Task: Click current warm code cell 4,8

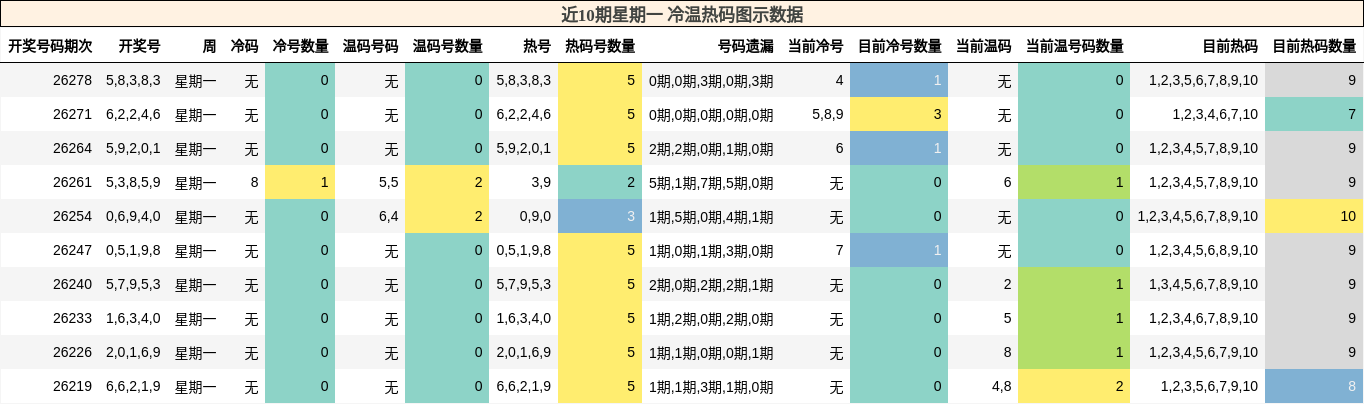Action: [1001, 386]
